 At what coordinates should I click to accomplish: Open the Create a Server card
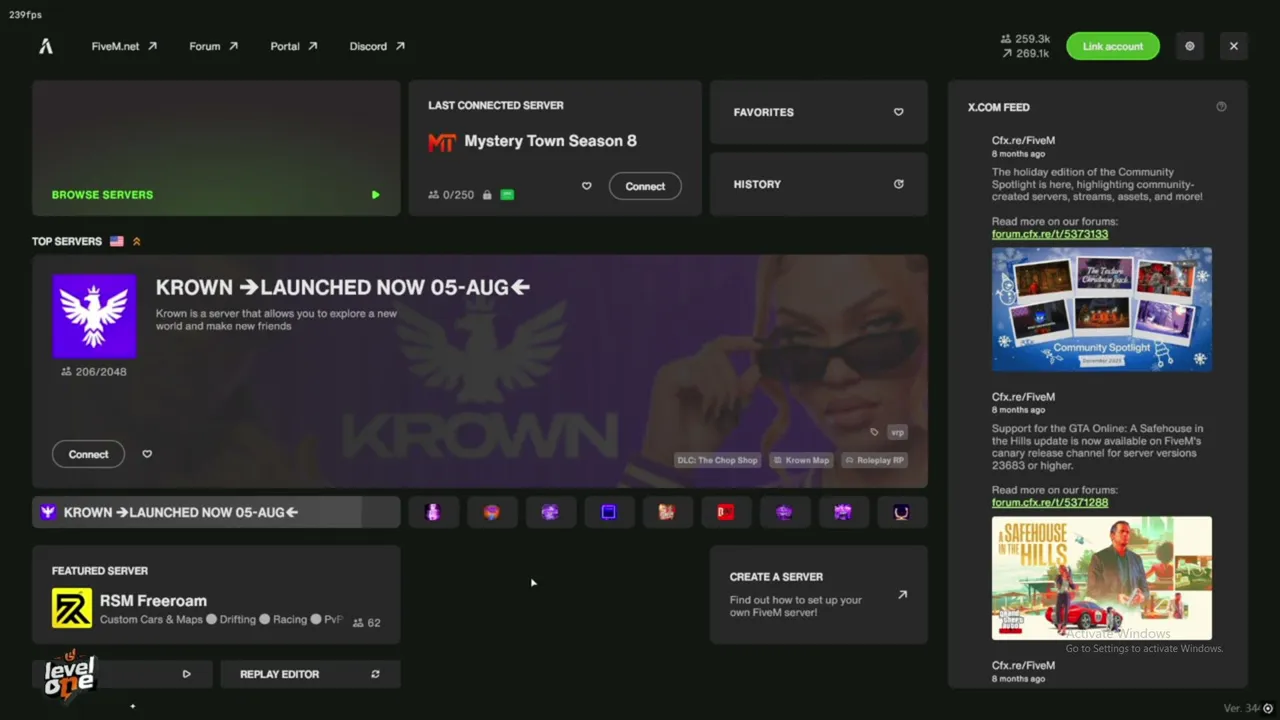819,594
